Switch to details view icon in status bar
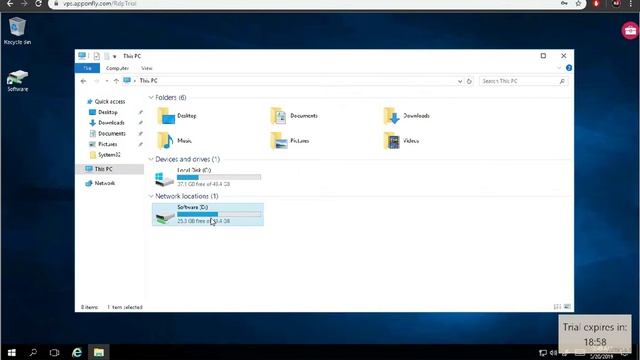The width and height of the screenshot is (640, 360). click(557, 307)
